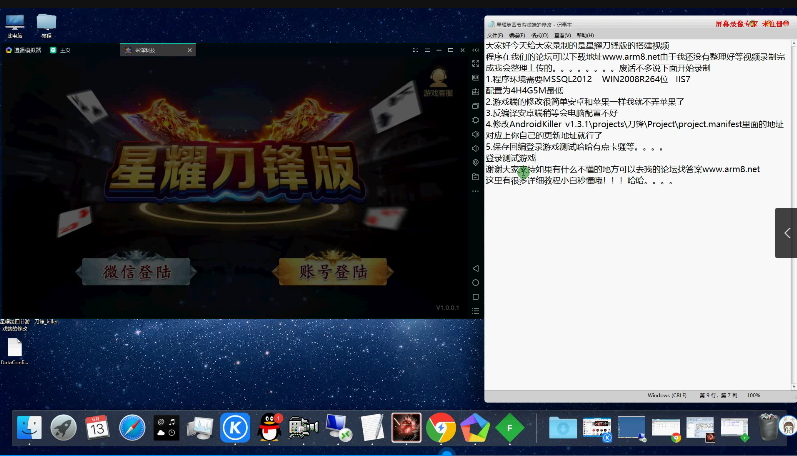
Task: Open Chrome-style browser icon in dock
Action: (x=441, y=427)
